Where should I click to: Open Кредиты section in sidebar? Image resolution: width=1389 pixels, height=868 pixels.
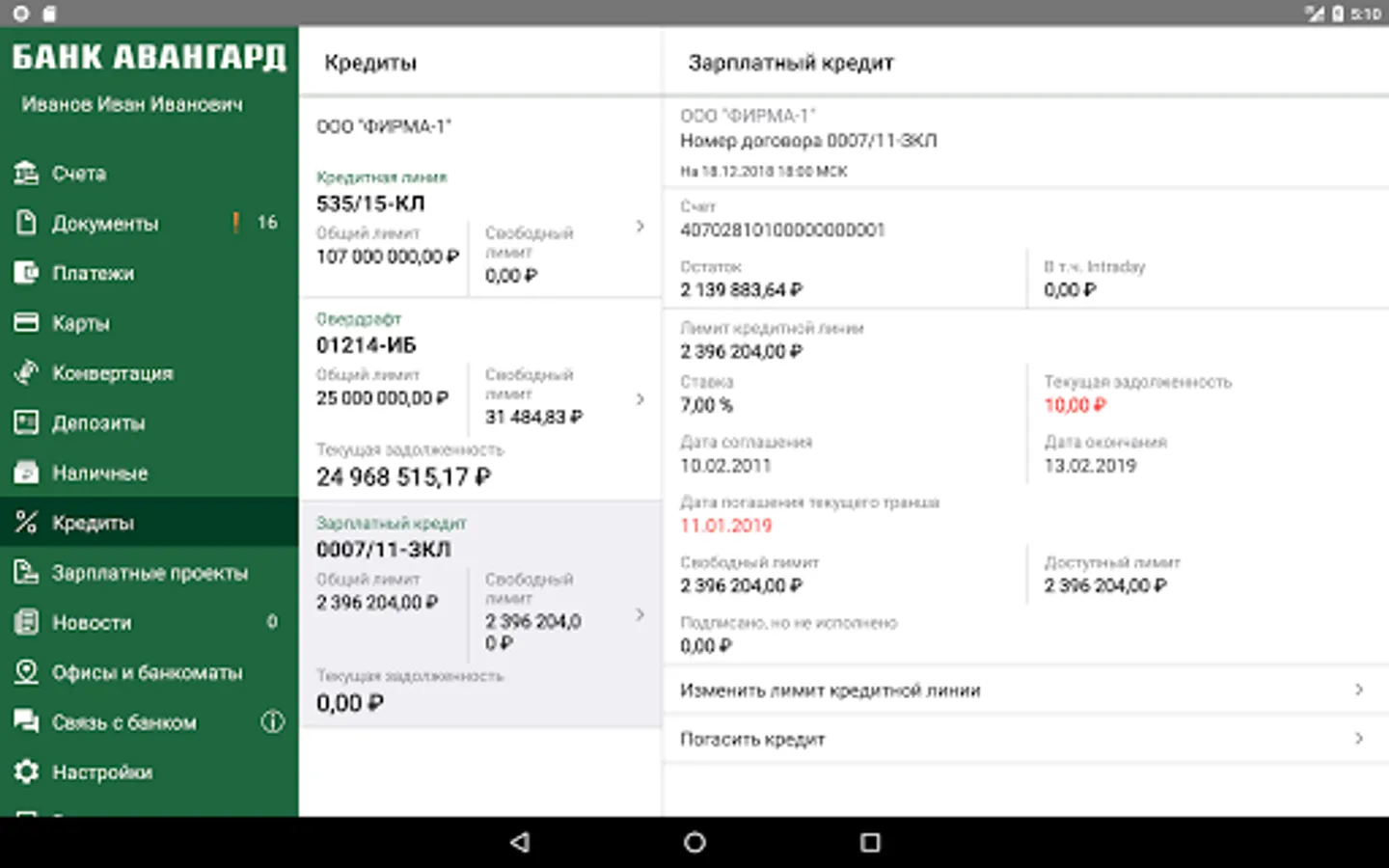click(150, 522)
